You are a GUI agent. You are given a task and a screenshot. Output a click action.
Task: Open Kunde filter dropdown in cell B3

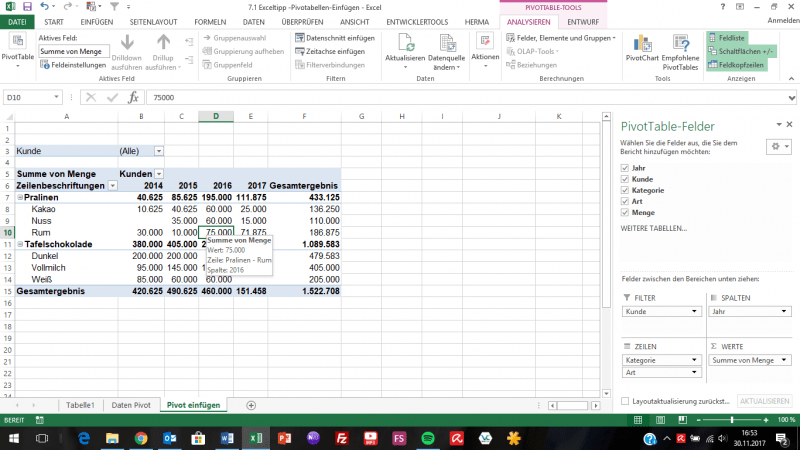(x=159, y=151)
